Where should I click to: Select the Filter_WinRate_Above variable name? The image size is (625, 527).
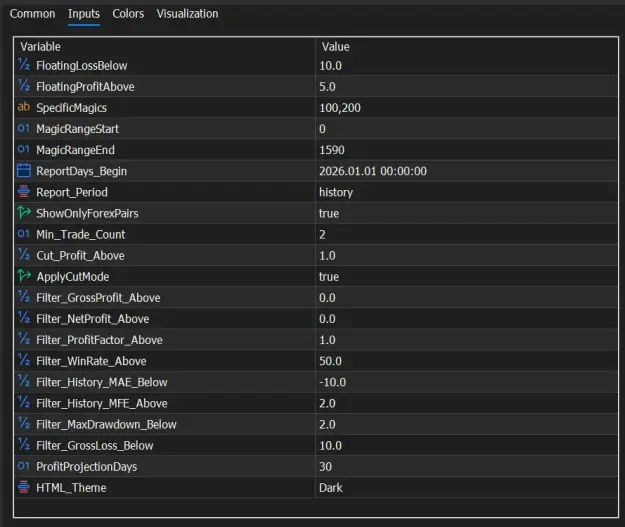tap(91, 361)
